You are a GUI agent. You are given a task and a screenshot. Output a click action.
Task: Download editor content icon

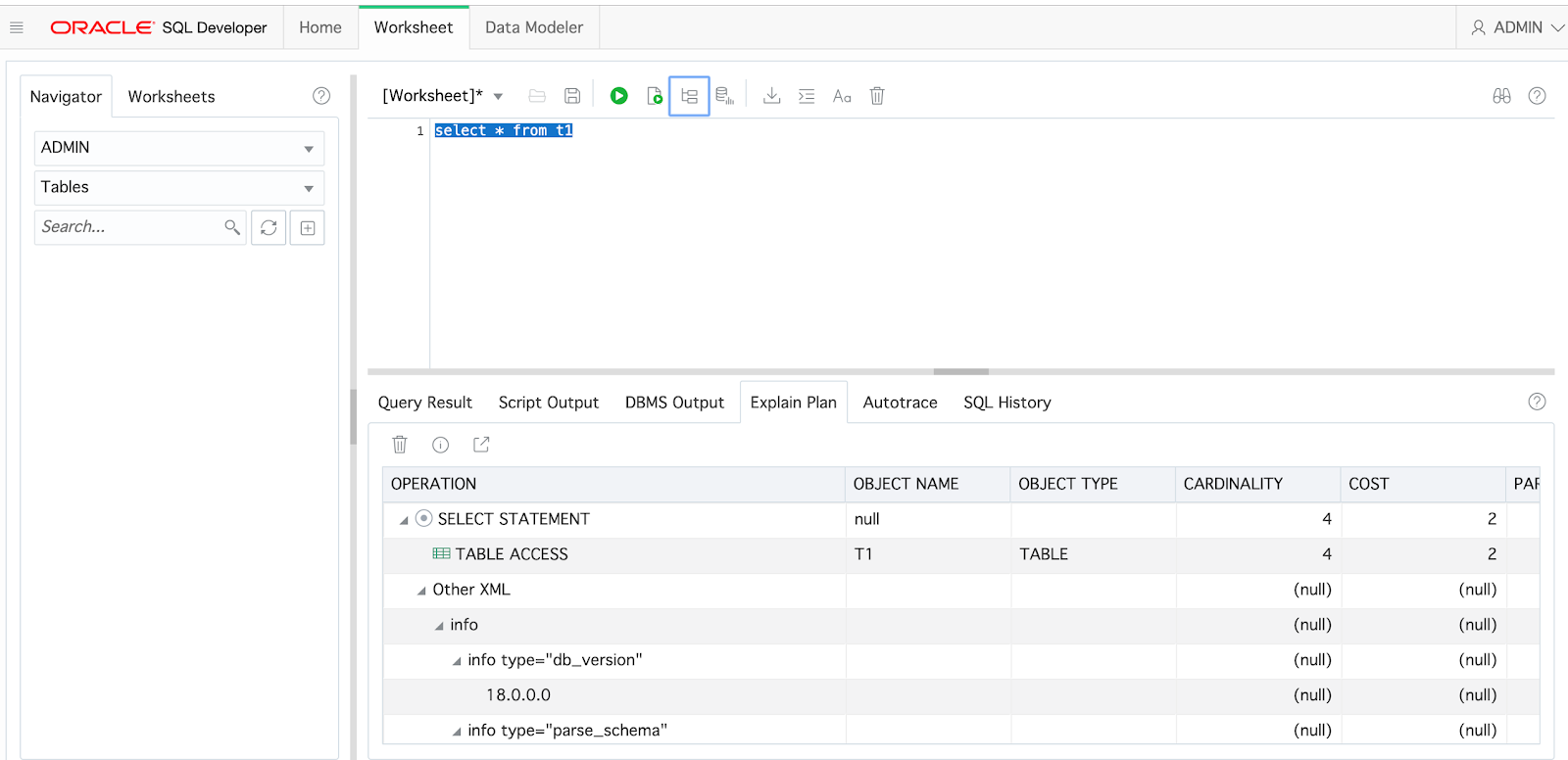click(772, 96)
